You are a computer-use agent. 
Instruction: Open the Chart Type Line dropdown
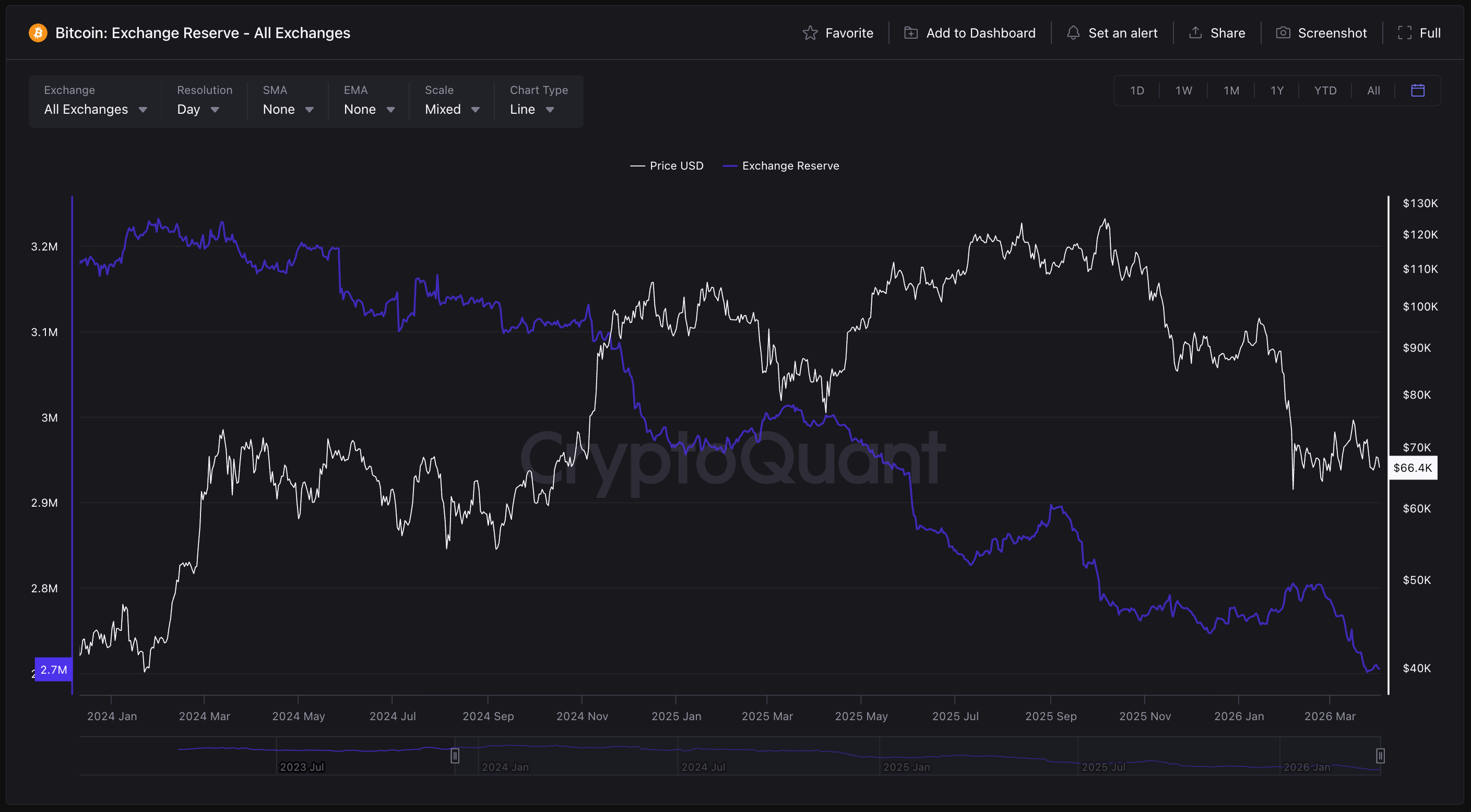click(531, 109)
